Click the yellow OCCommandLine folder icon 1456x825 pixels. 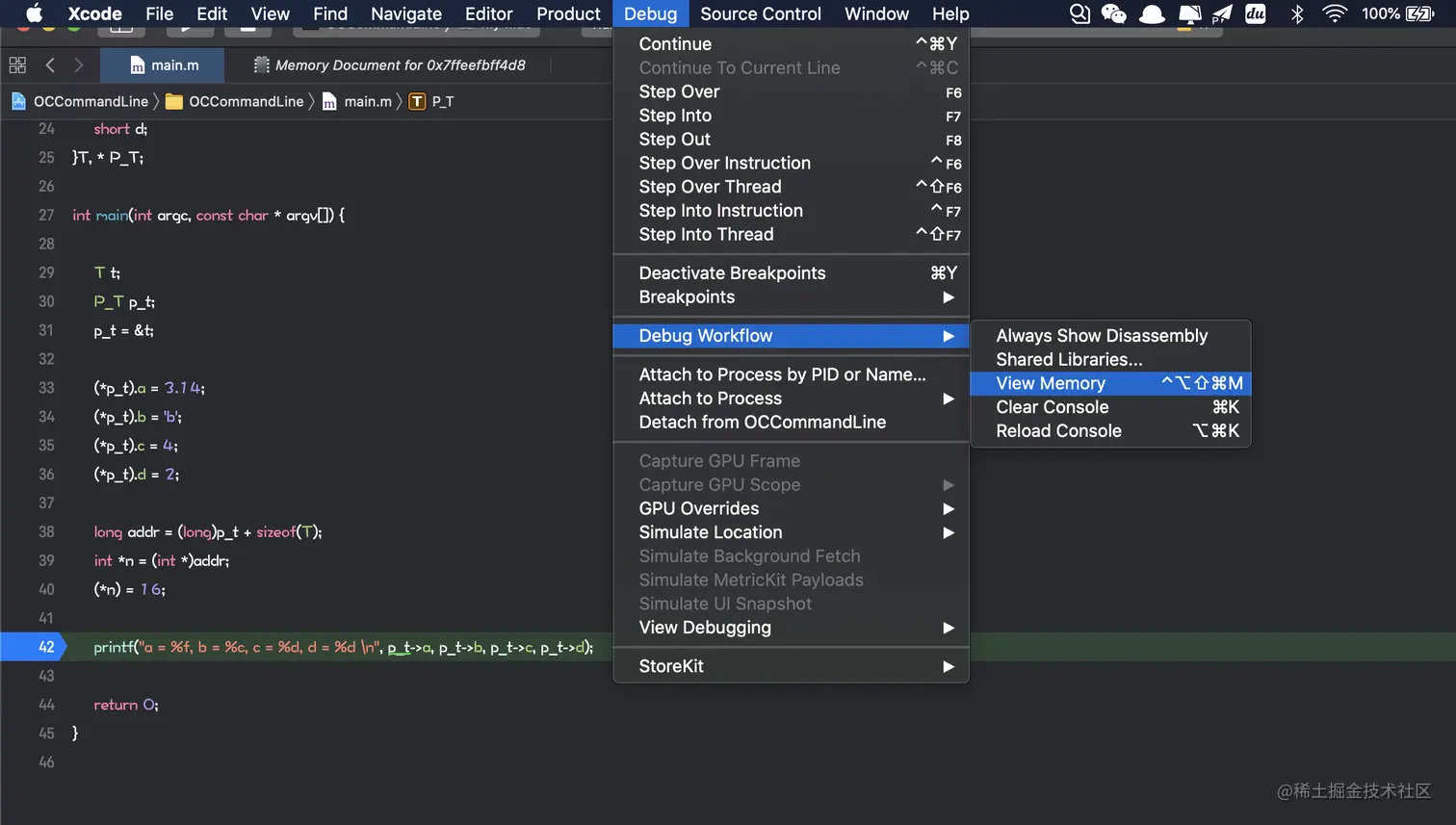coord(174,102)
